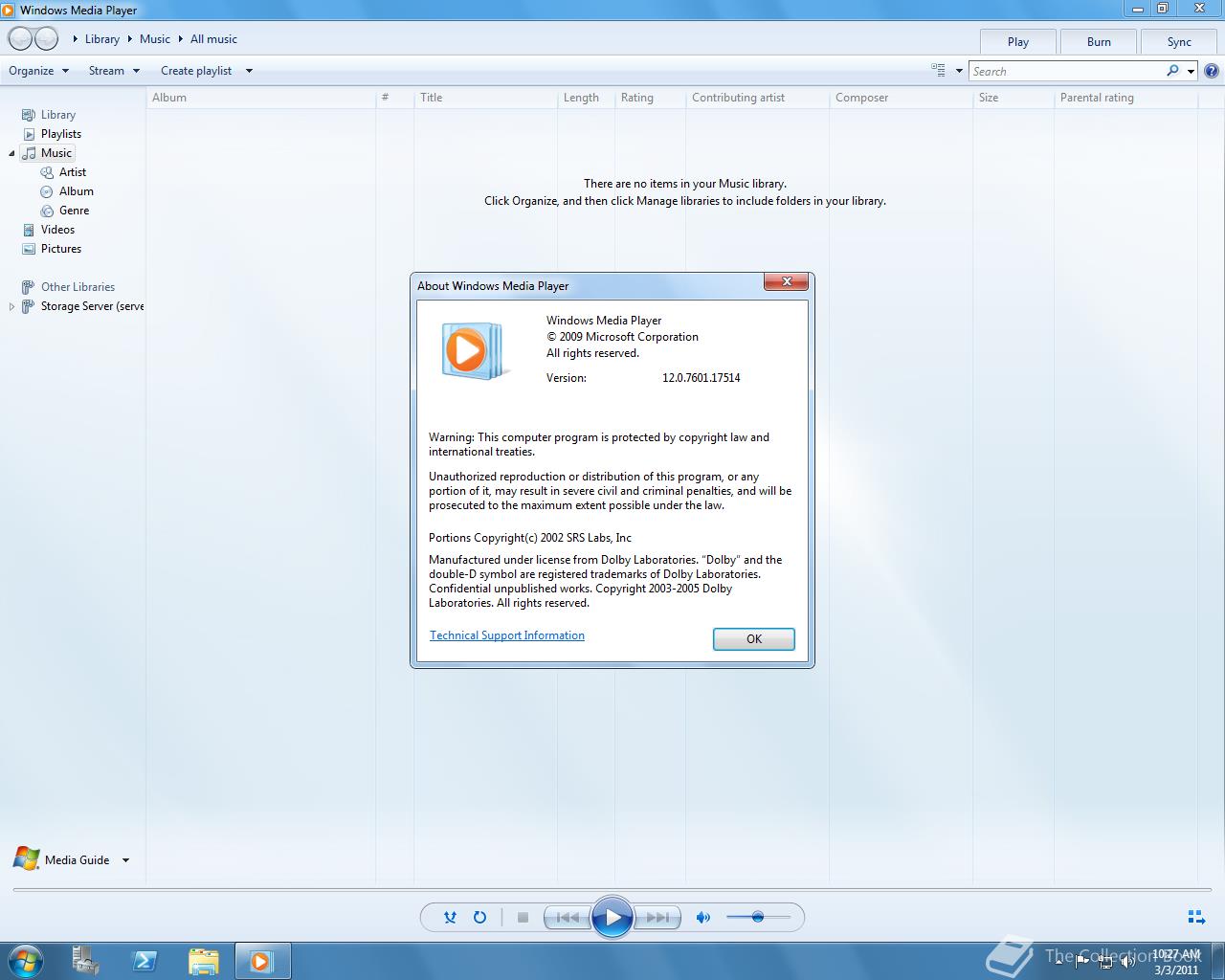This screenshot has height=980, width=1225.
Task: Skip to the previous track
Action: (x=568, y=917)
